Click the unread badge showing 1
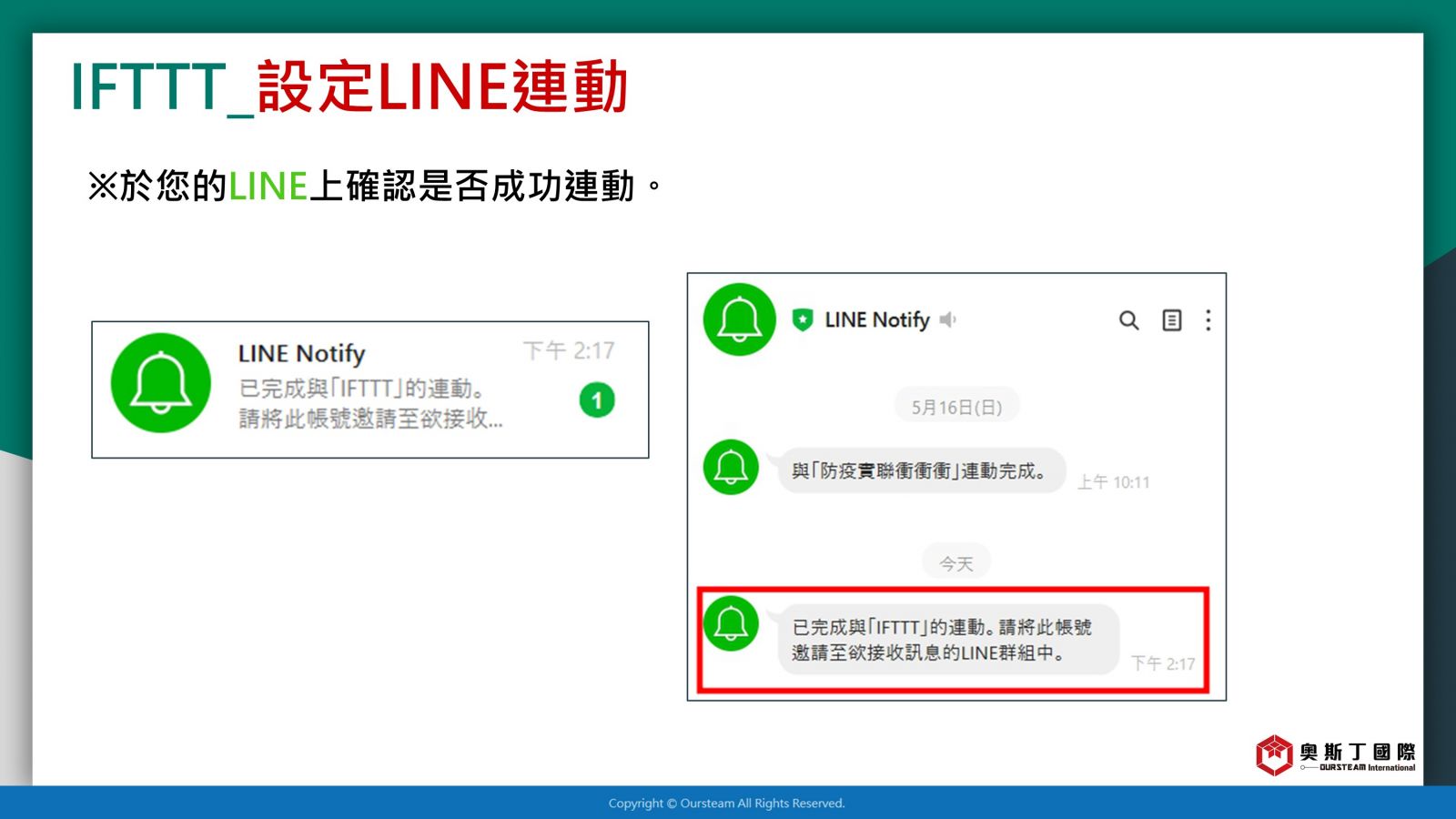This screenshot has width=1456, height=819. (597, 400)
